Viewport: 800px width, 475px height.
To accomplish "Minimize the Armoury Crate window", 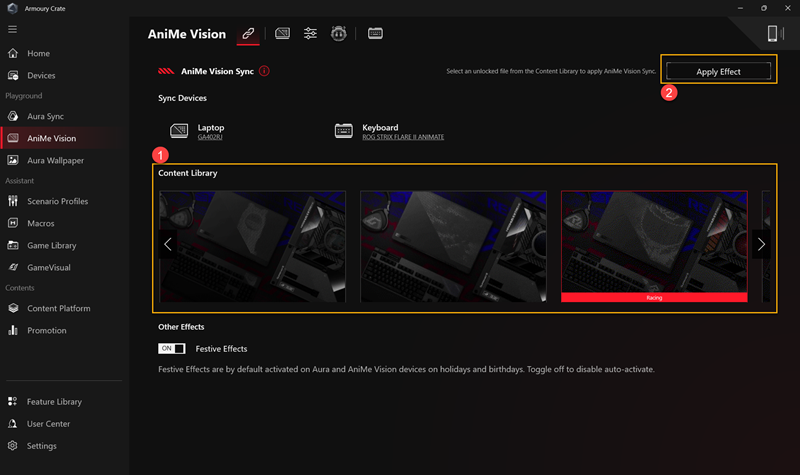I will pyautogui.click(x=740, y=8).
